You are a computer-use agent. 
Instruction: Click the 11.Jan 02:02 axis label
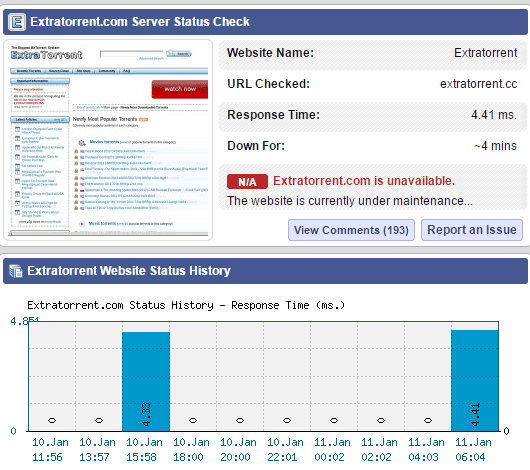[x=379, y=450]
